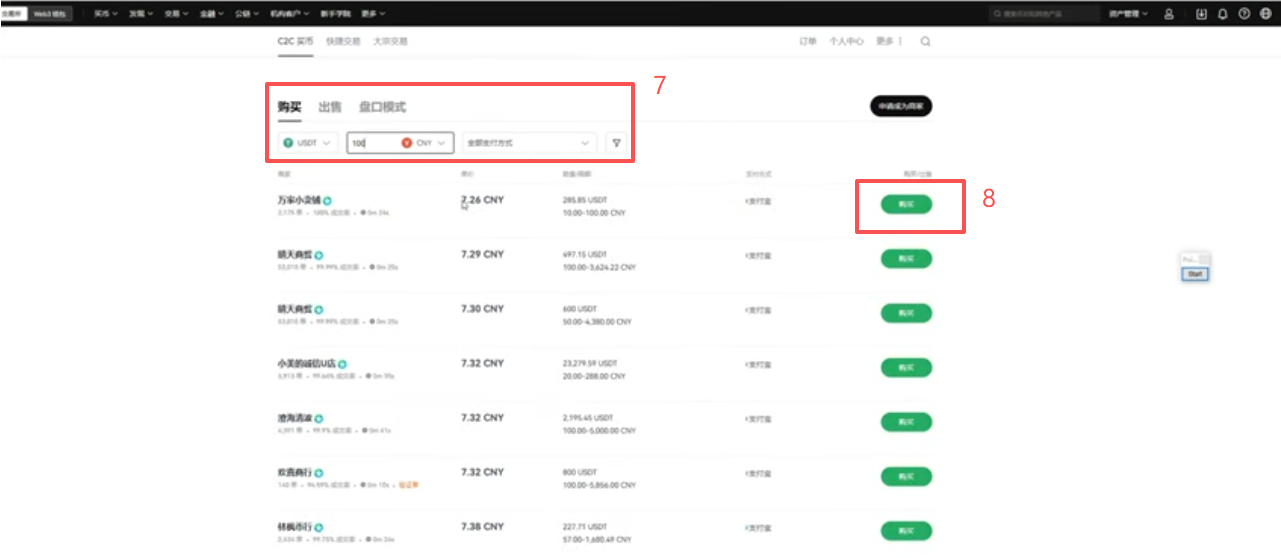Screen dimensions: 1281x558
Task: Click 购买 button for 欢喜商行
Action: pyautogui.click(x=906, y=477)
